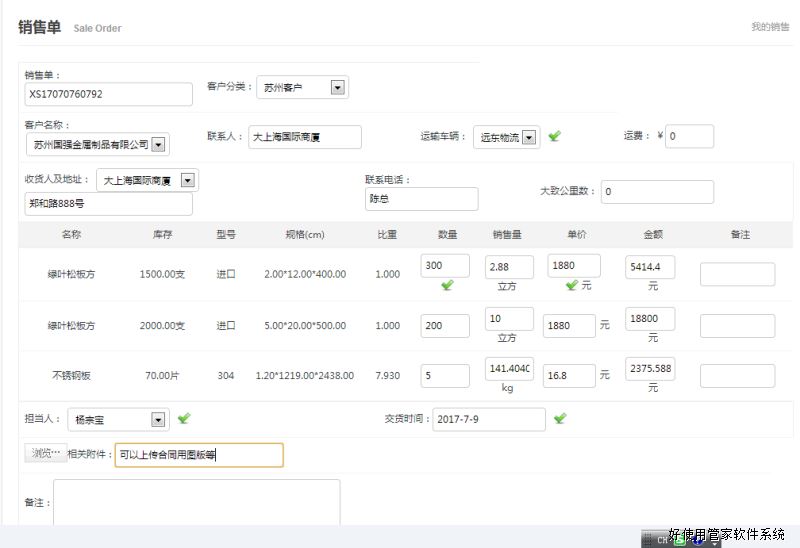
Task: Click the 运费 amount input field
Action: pyautogui.click(x=689, y=137)
